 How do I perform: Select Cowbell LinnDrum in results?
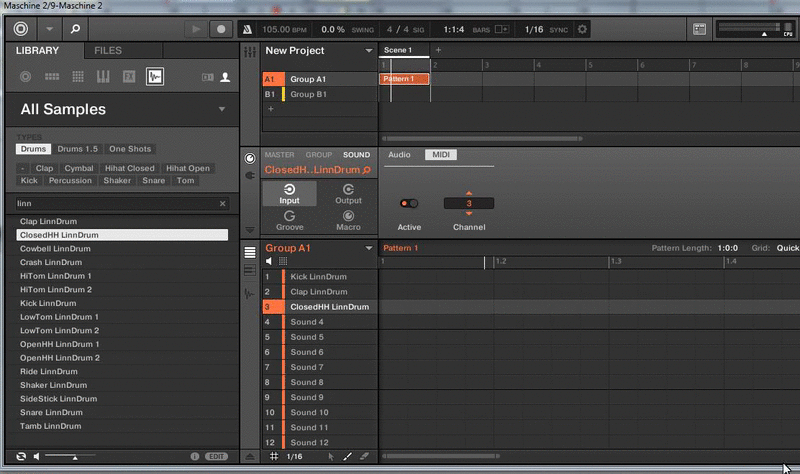pos(122,248)
